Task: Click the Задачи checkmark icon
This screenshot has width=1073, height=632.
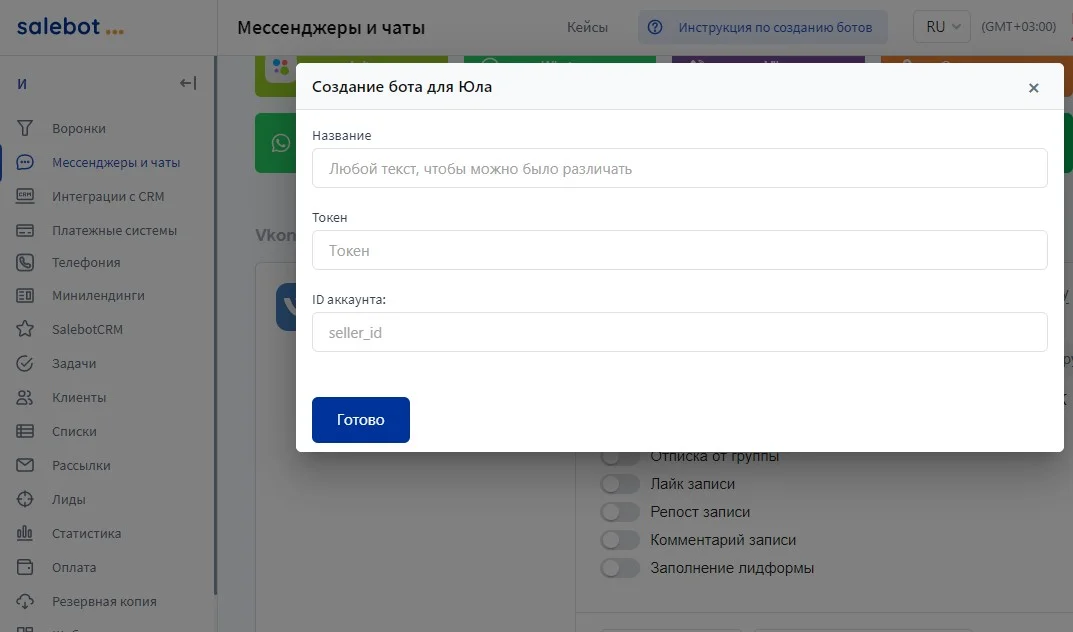Action: click(26, 363)
